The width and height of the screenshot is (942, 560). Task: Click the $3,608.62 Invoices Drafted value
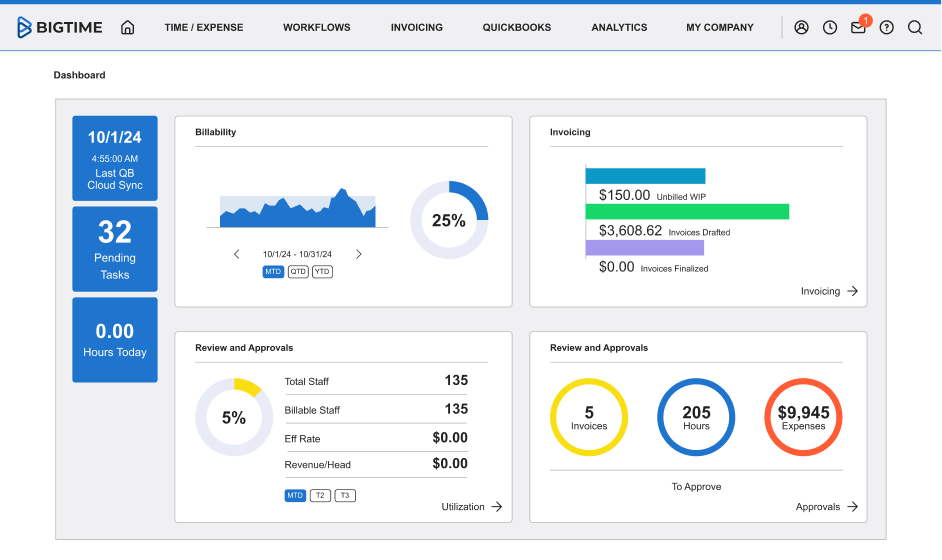630,231
